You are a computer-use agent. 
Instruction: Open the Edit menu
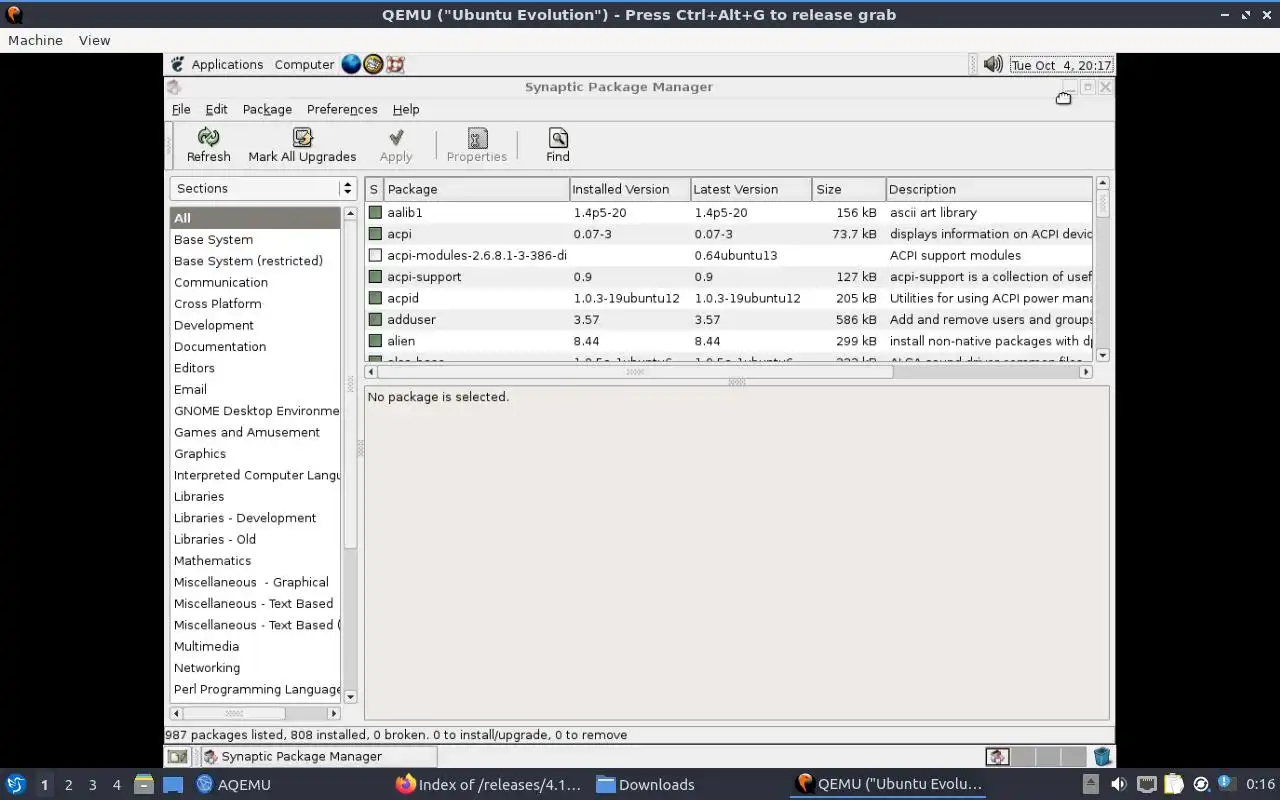[216, 109]
